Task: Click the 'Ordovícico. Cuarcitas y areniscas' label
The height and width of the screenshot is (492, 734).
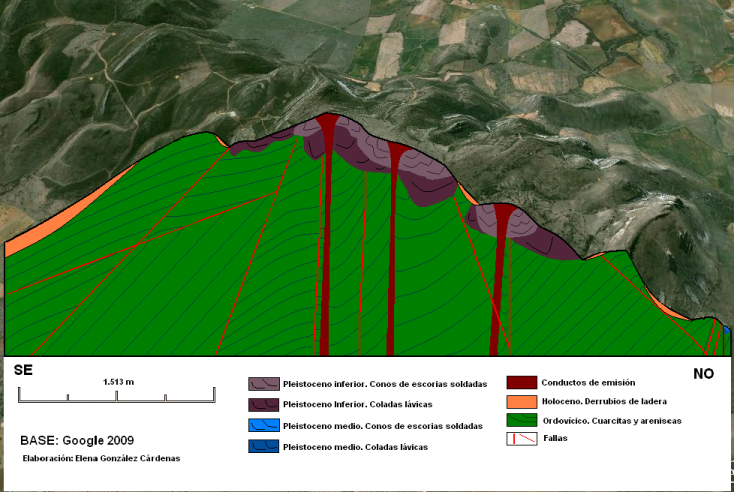Action: 612,421
